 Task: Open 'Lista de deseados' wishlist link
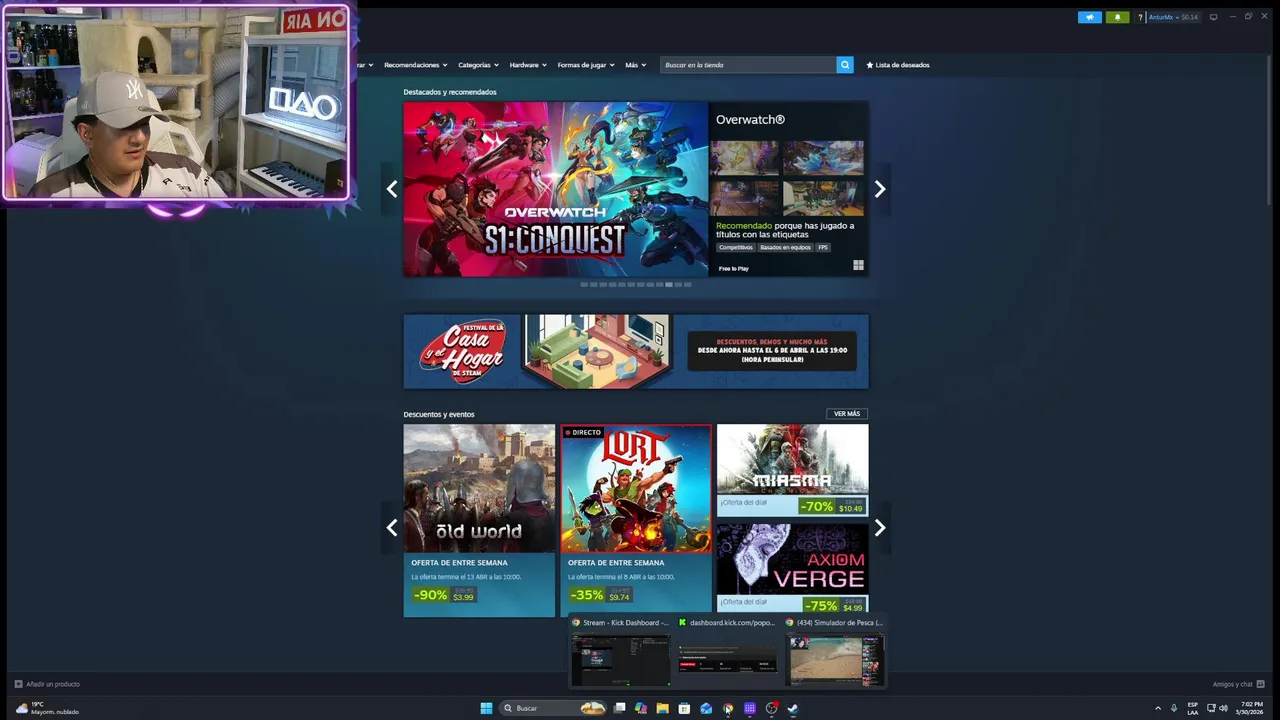coord(898,65)
